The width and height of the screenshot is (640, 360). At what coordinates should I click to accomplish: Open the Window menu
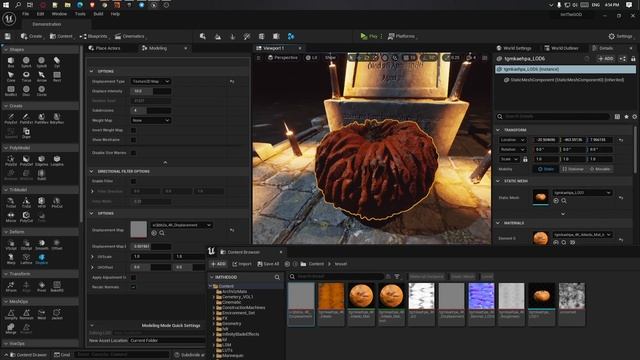59,14
